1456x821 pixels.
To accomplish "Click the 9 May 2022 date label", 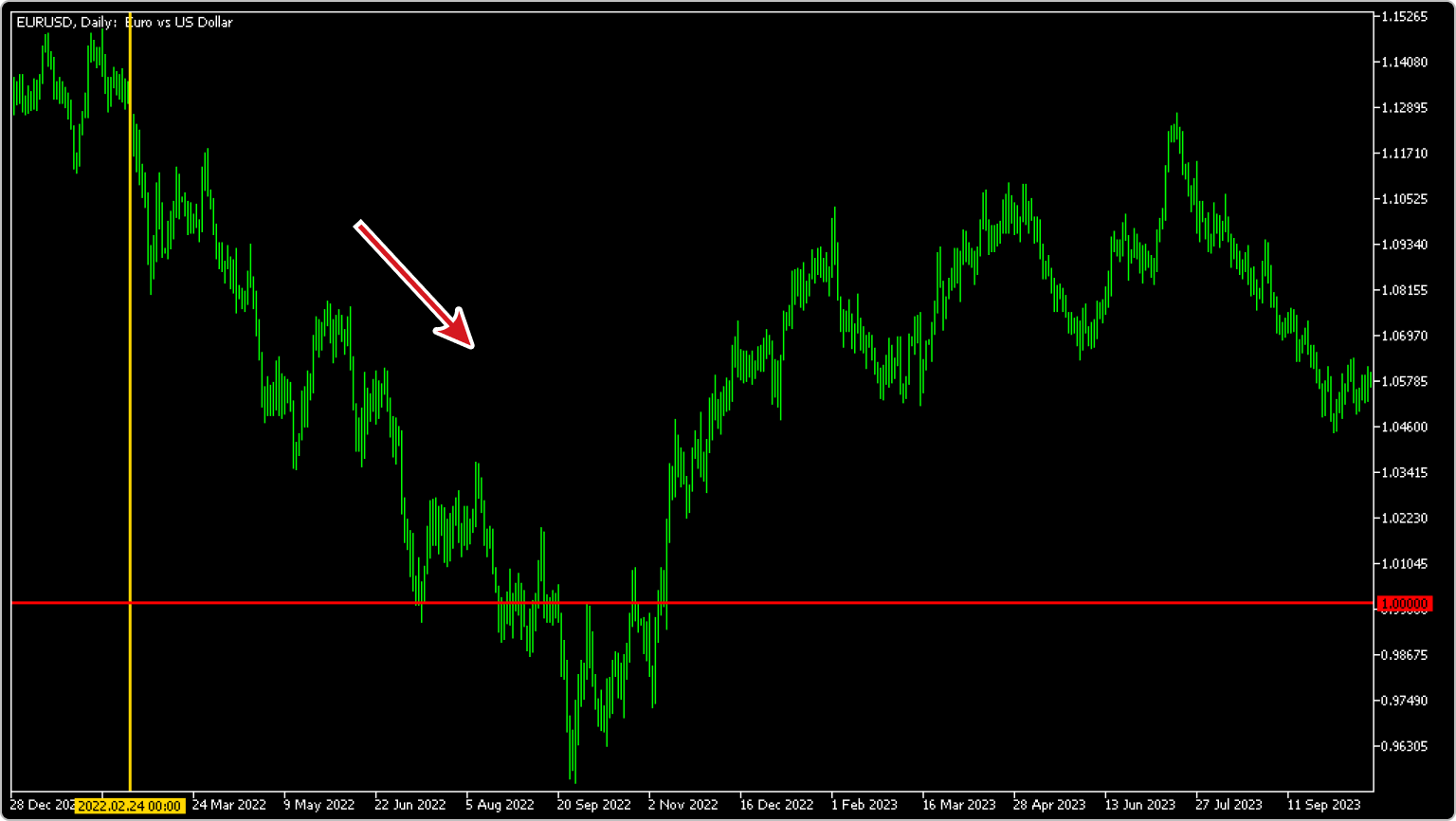I will click(x=318, y=805).
